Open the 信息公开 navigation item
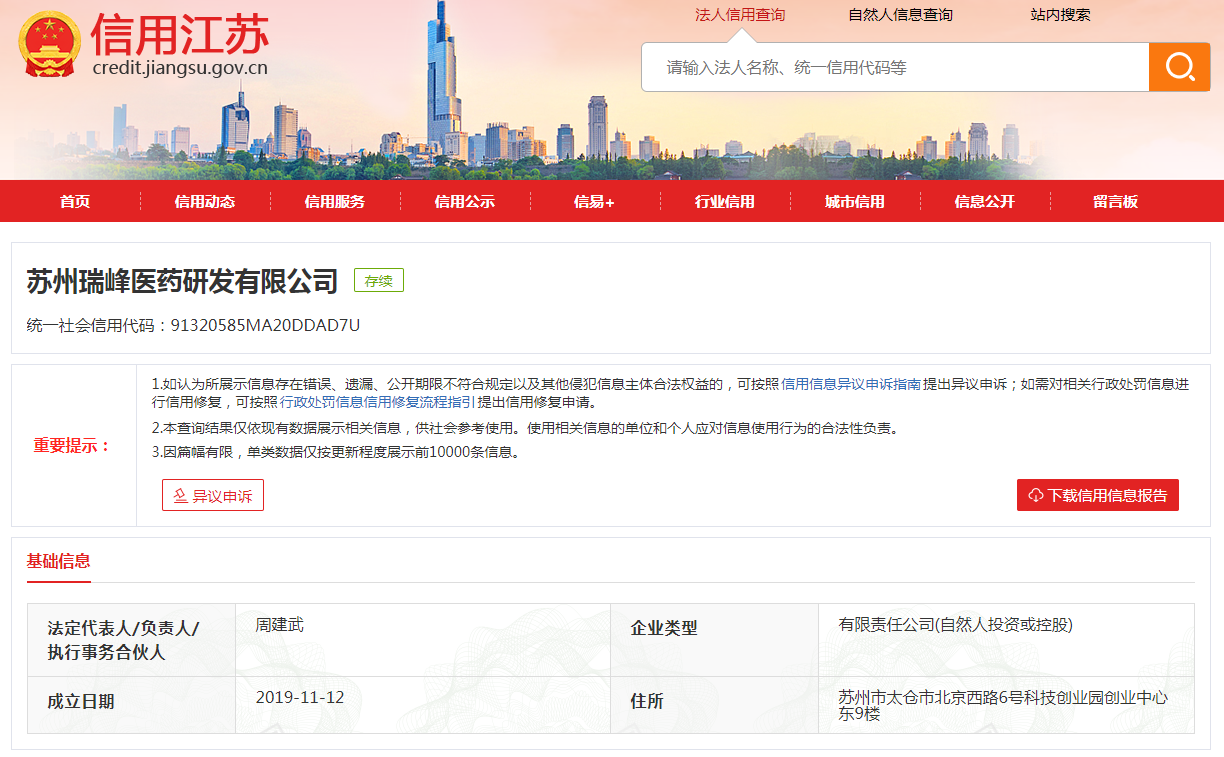The width and height of the screenshot is (1224, 757). [x=985, y=201]
